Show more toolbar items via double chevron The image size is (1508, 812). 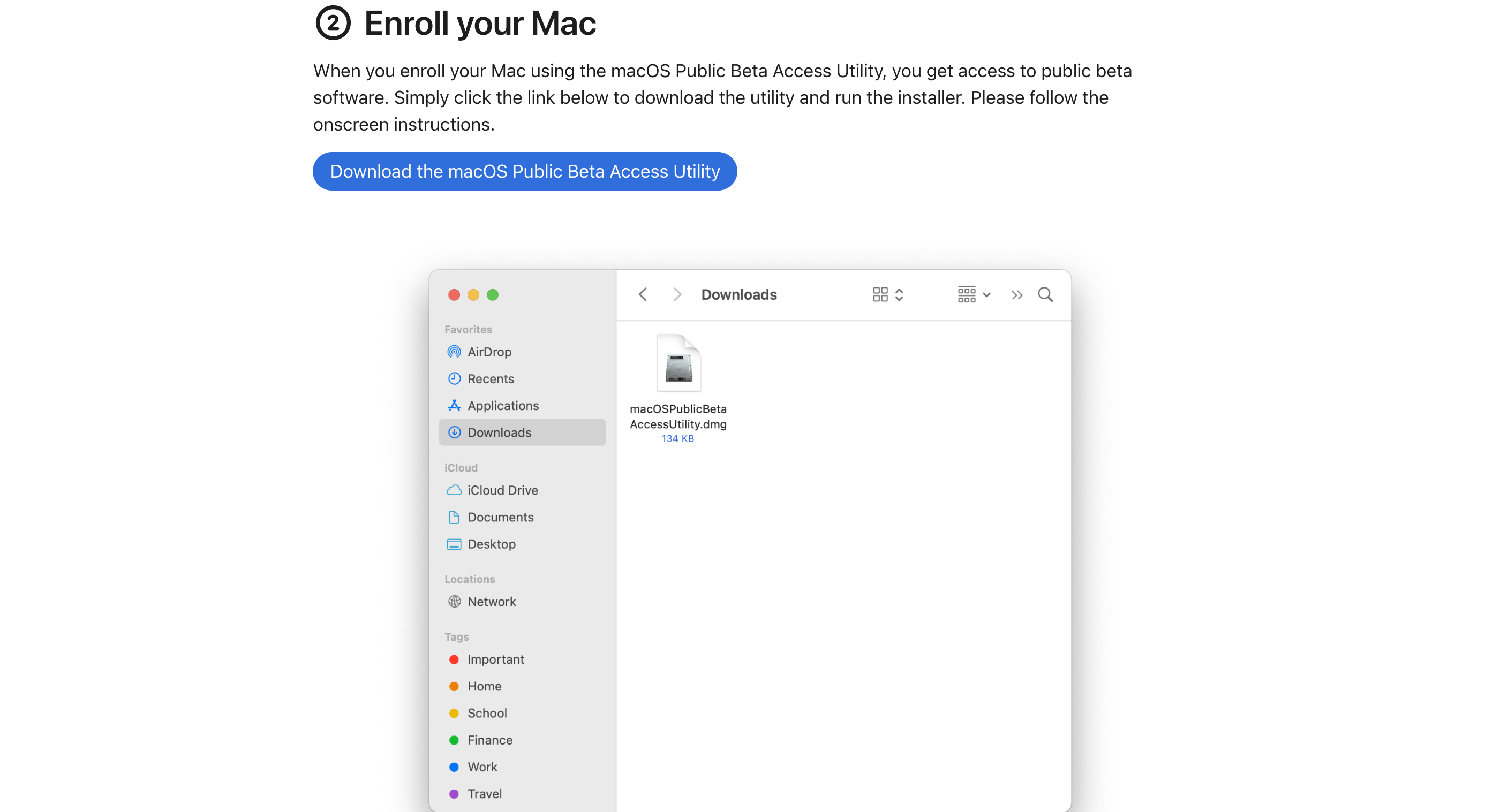click(1017, 295)
